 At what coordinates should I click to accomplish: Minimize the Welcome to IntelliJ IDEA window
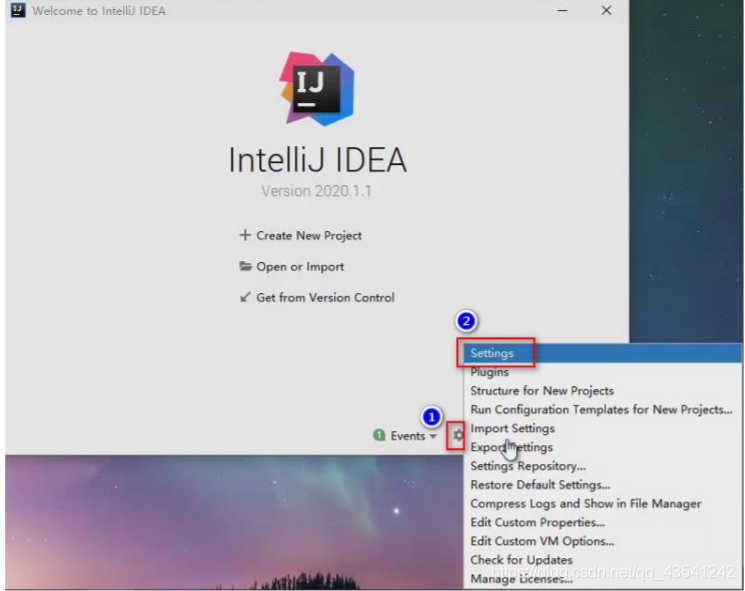tap(563, 10)
